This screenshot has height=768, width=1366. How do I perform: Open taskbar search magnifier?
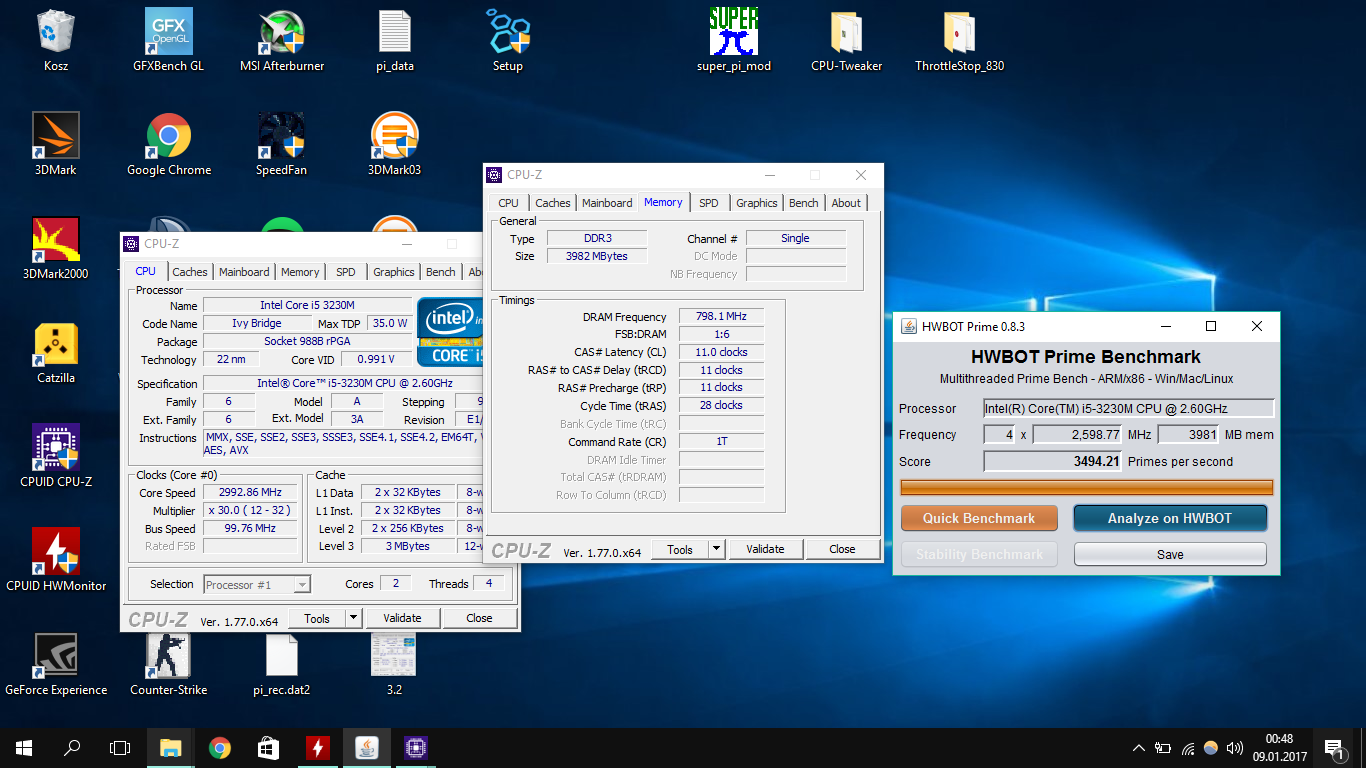pos(72,747)
